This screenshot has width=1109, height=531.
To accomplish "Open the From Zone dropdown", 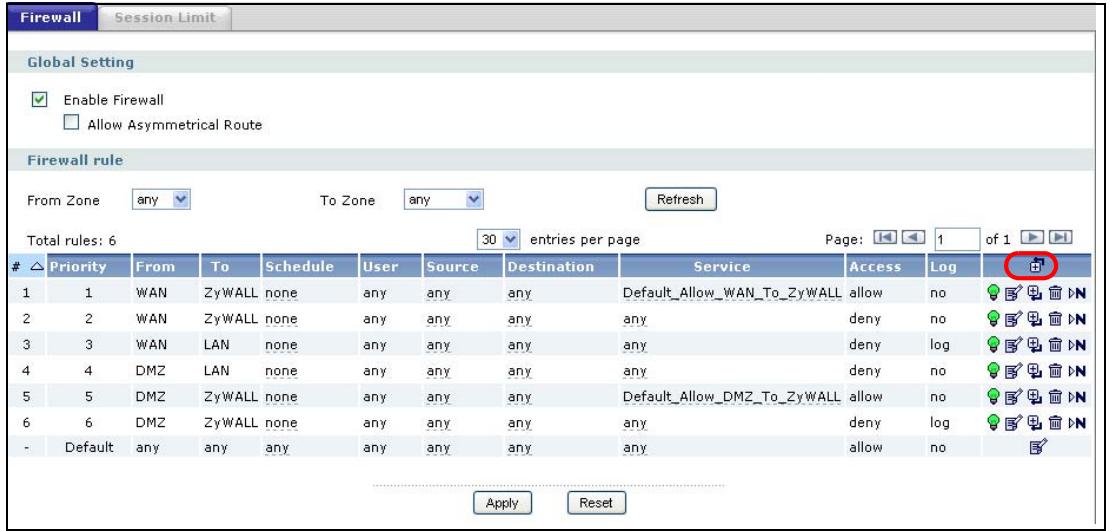I will (162, 200).
